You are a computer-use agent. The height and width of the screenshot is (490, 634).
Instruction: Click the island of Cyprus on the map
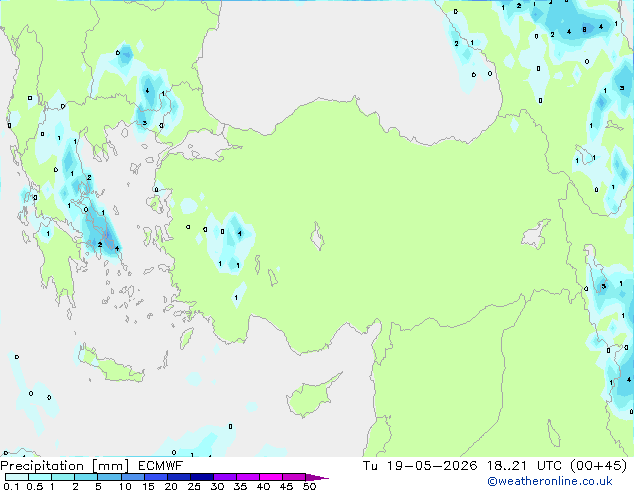pos(311,397)
